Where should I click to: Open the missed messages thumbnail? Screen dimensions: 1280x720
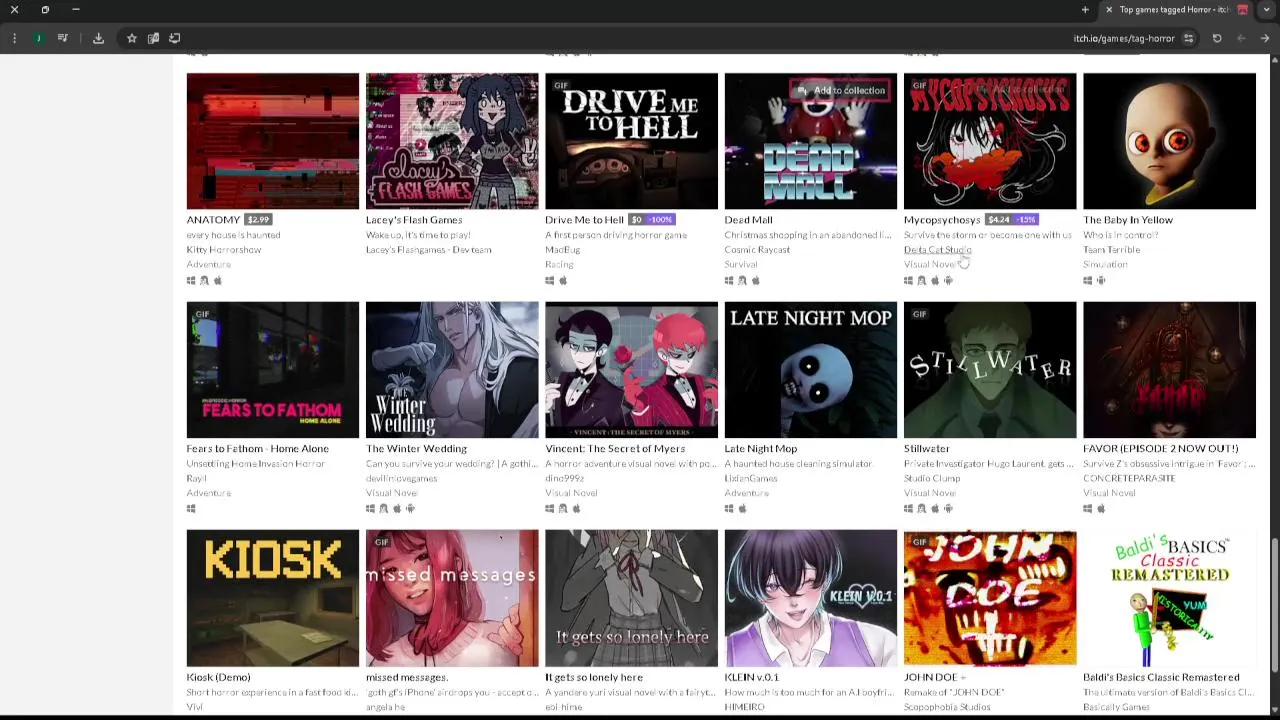click(452, 598)
